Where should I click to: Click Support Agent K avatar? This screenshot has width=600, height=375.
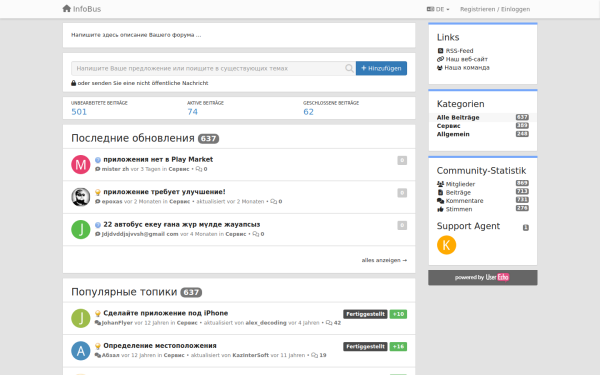coord(447,245)
